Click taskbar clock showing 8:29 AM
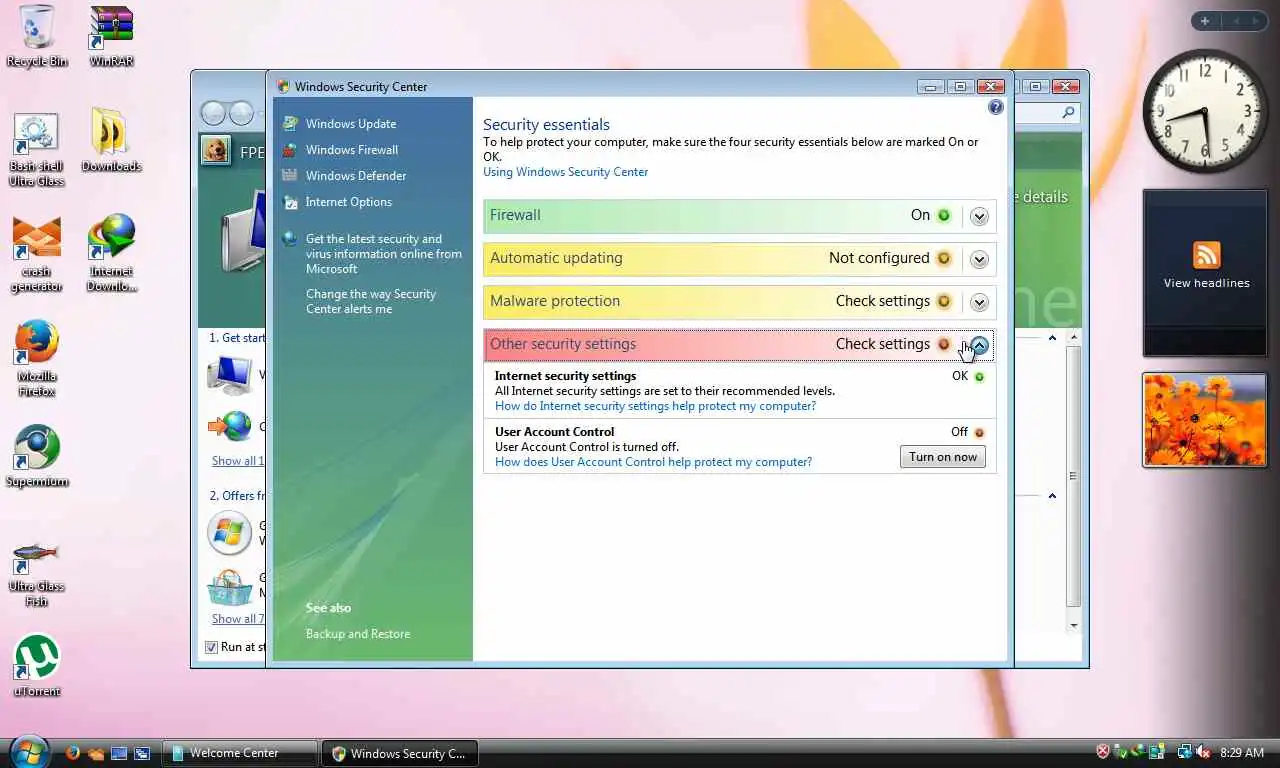 (x=1242, y=752)
